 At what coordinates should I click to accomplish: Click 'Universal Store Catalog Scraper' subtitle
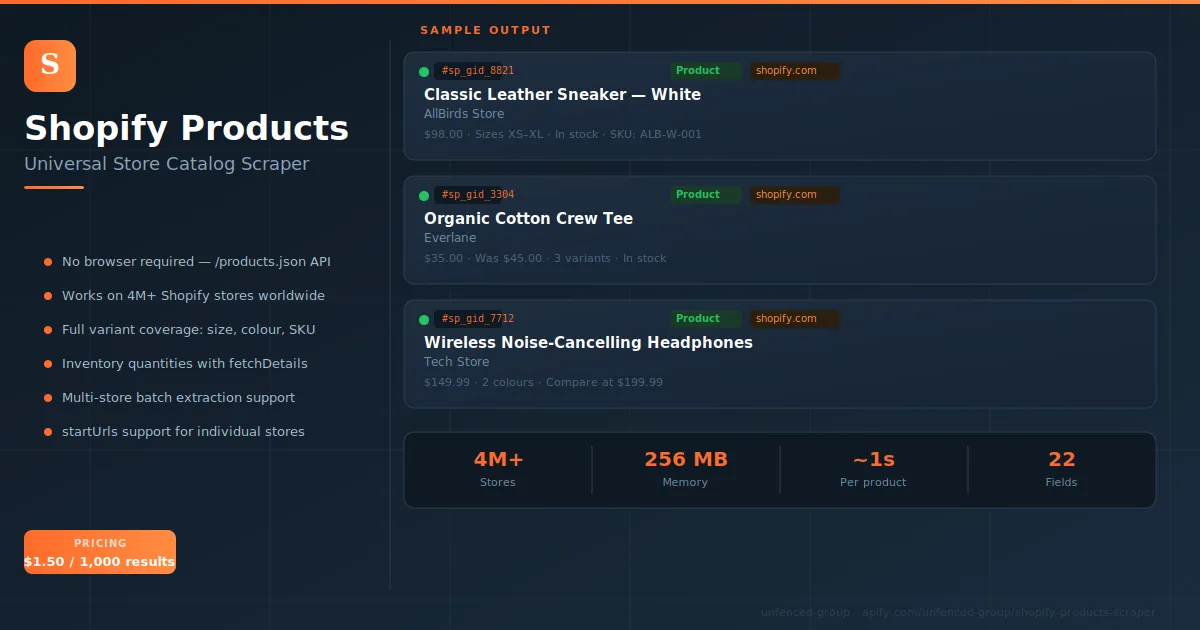point(167,164)
